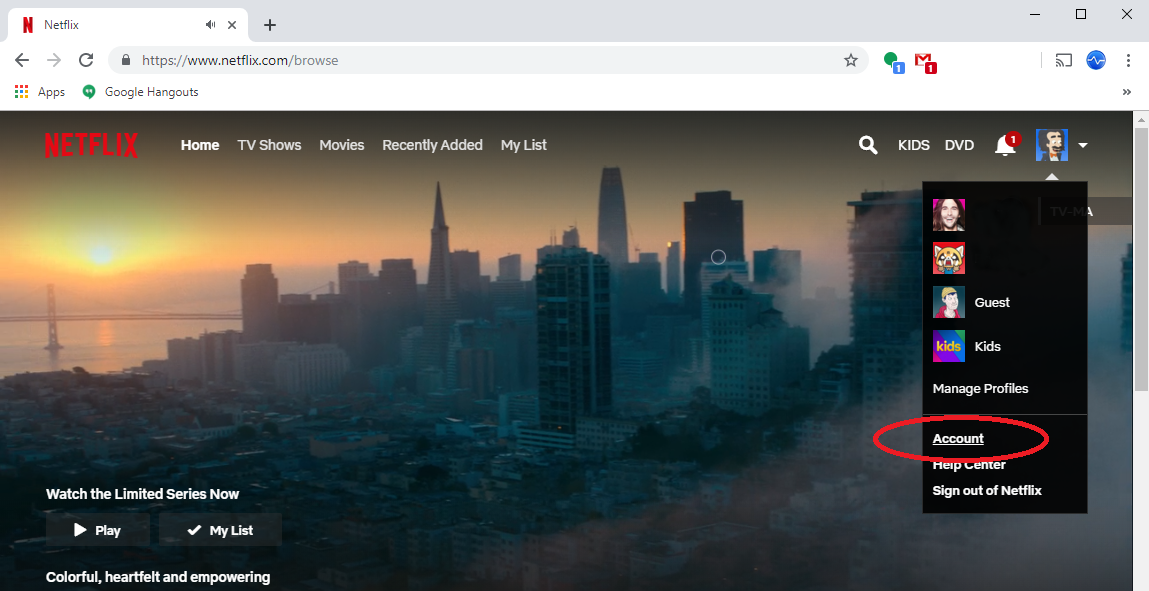Click the Netflix logo

(x=91, y=145)
